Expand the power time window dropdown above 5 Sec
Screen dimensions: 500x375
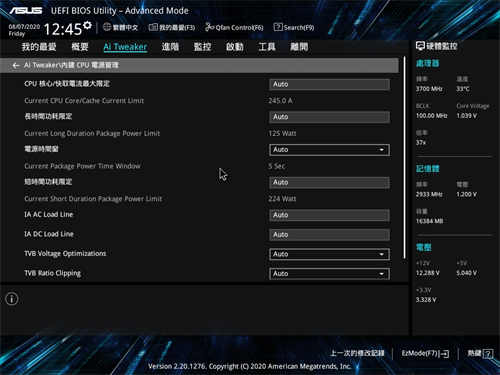pos(329,150)
